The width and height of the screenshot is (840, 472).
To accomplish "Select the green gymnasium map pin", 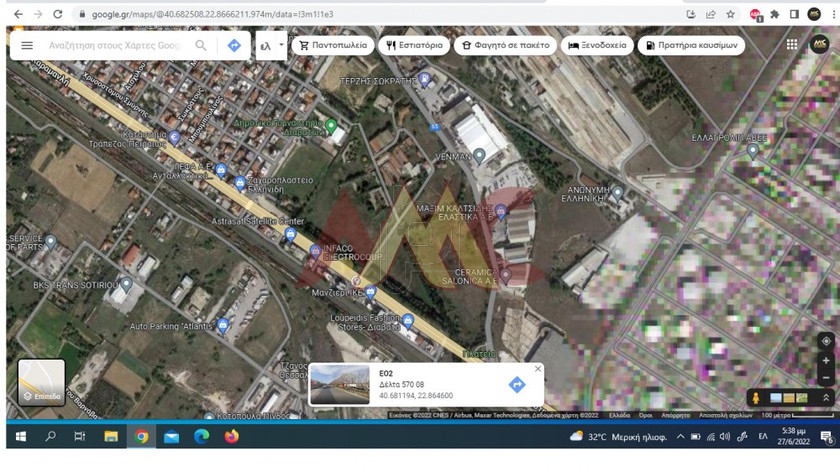I will click(x=331, y=126).
